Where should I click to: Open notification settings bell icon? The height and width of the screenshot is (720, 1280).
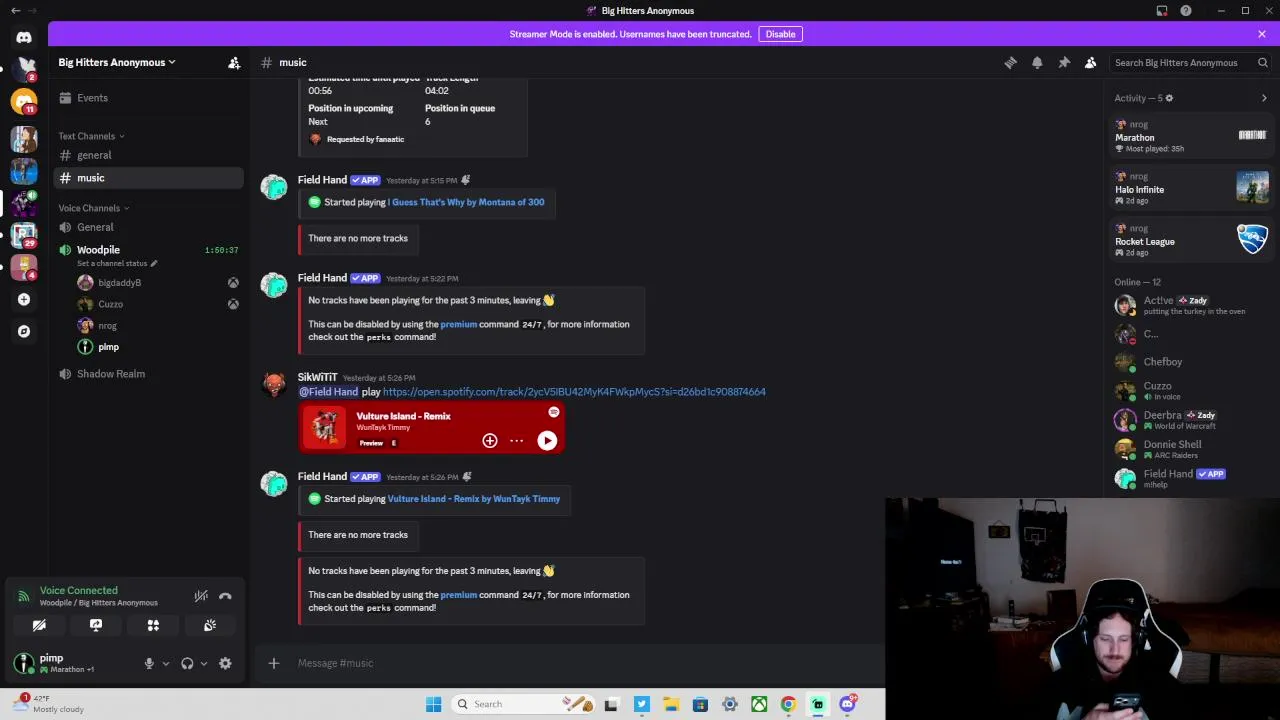click(x=1037, y=62)
